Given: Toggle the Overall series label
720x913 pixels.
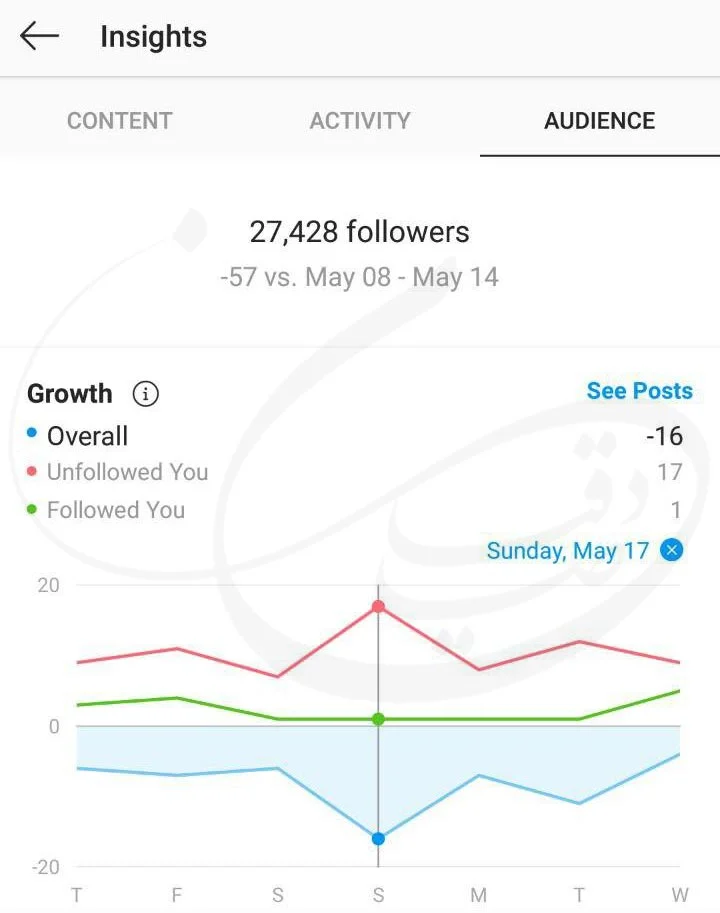Looking at the screenshot, I should [87, 436].
